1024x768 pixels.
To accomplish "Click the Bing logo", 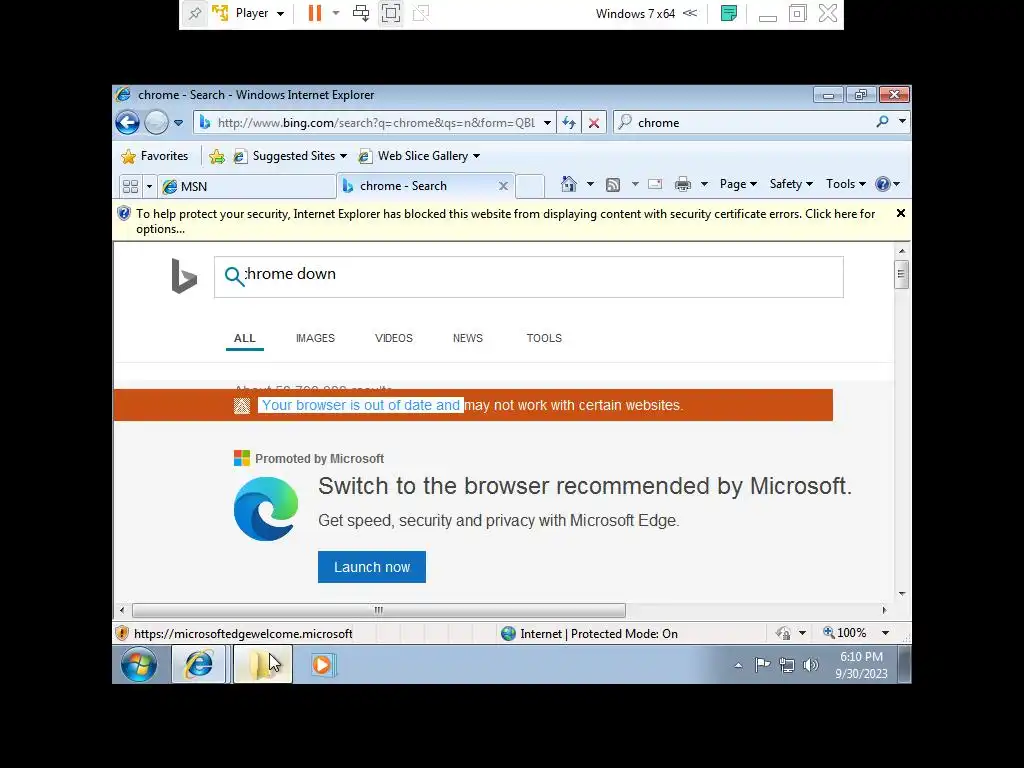I will tap(184, 276).
